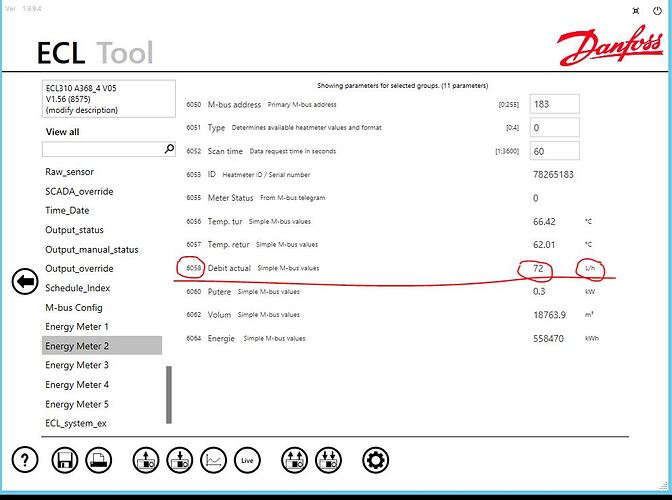Select the Energy Meter 4 group
Image resolution: width=672 pixels, height=500 pixels.
77,385
